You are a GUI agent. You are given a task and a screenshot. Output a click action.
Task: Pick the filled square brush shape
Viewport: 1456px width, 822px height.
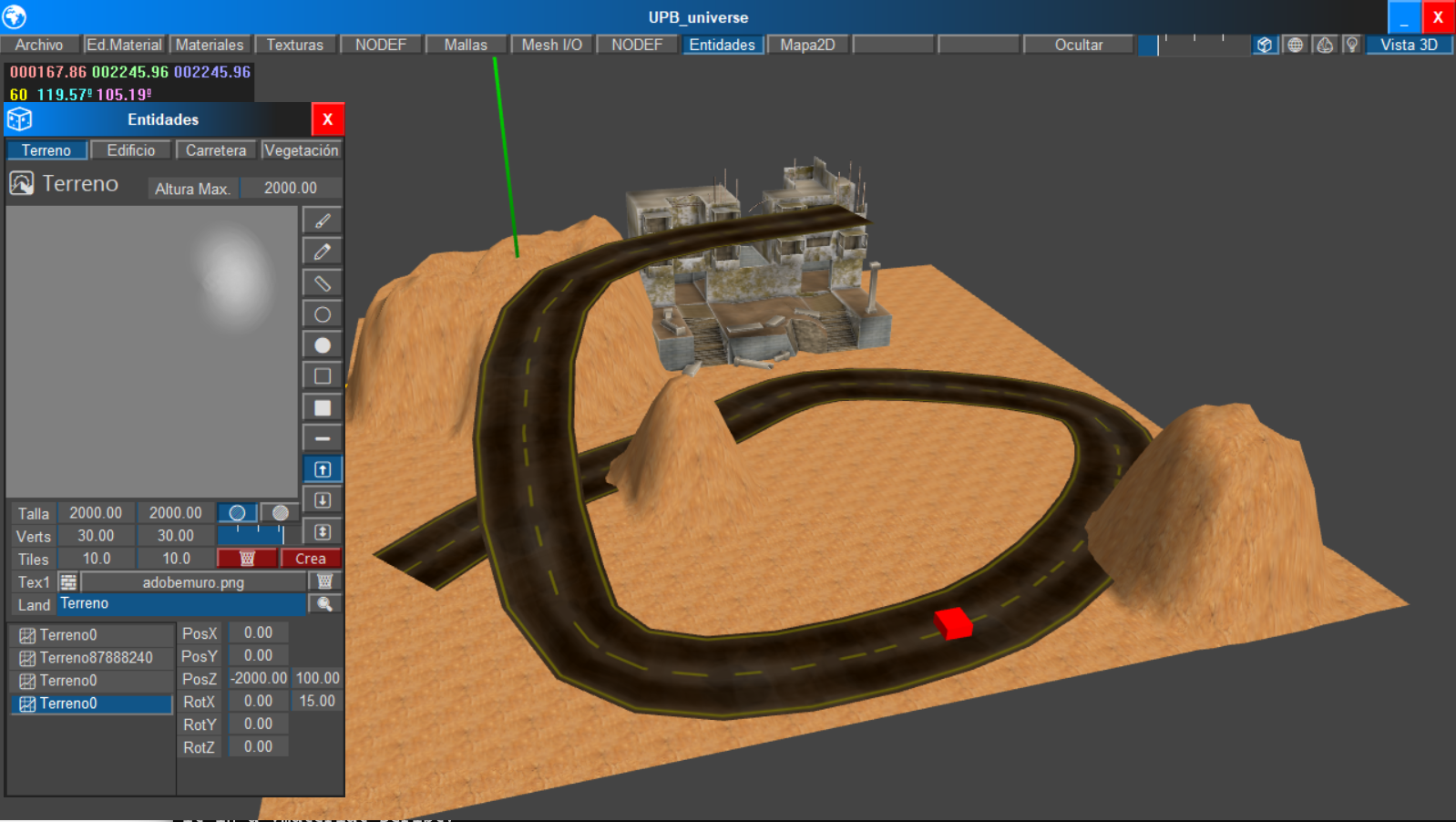click(x=323, y=407)
